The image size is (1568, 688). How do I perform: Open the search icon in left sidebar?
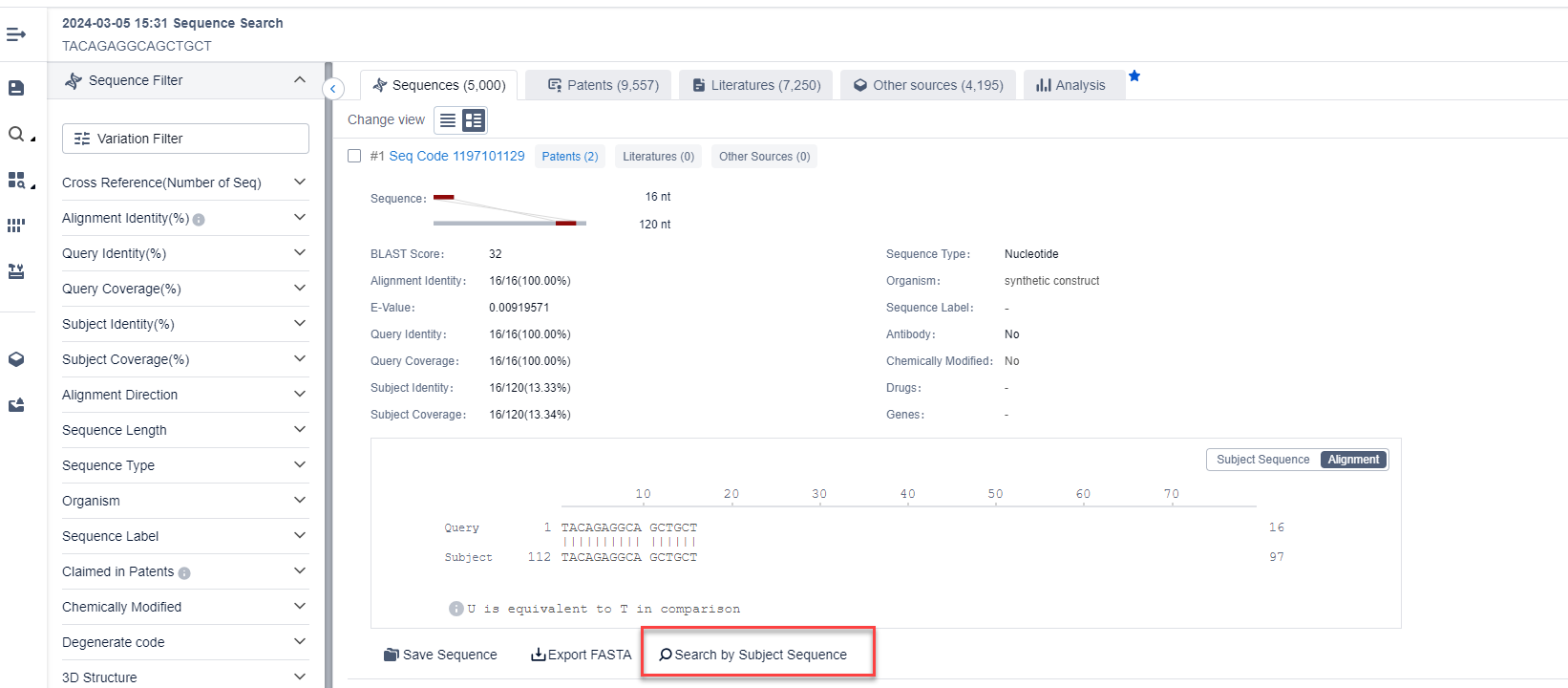coord(16,135)
